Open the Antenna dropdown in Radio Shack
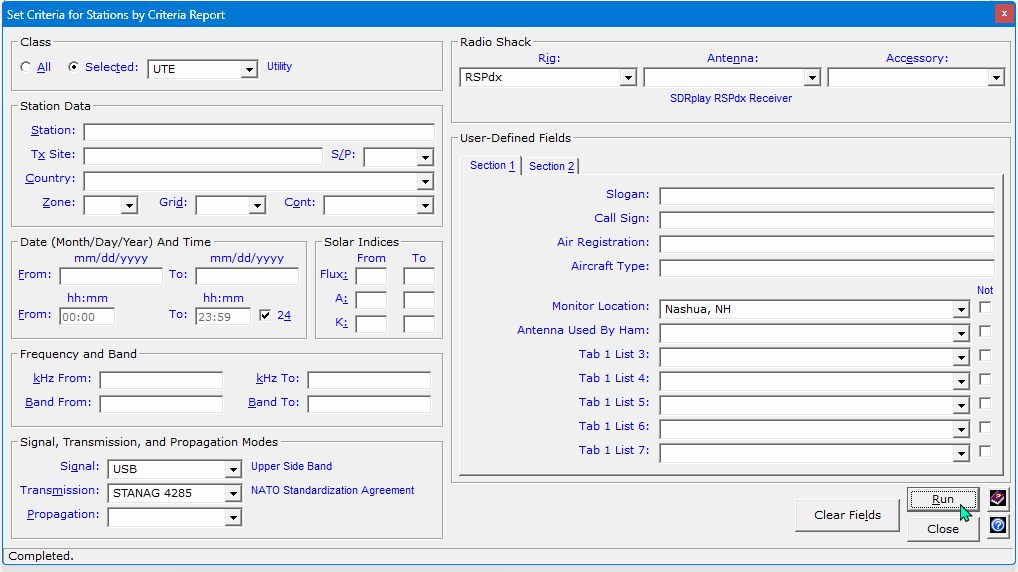The height and width of the screenshot is (572, 1018). [x=811, y=78]
